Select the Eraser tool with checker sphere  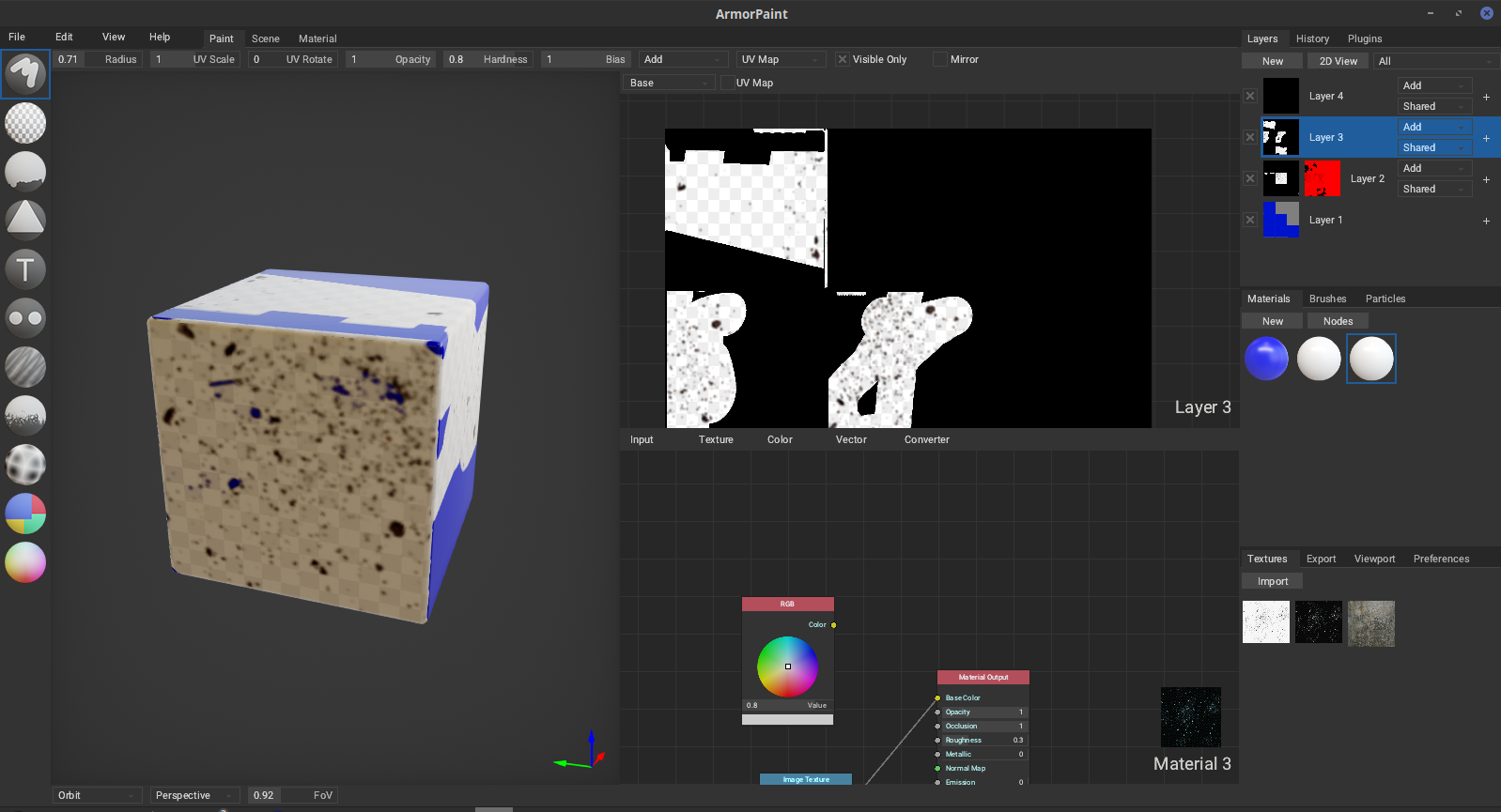pyautogui.click(x=25, y=123)
